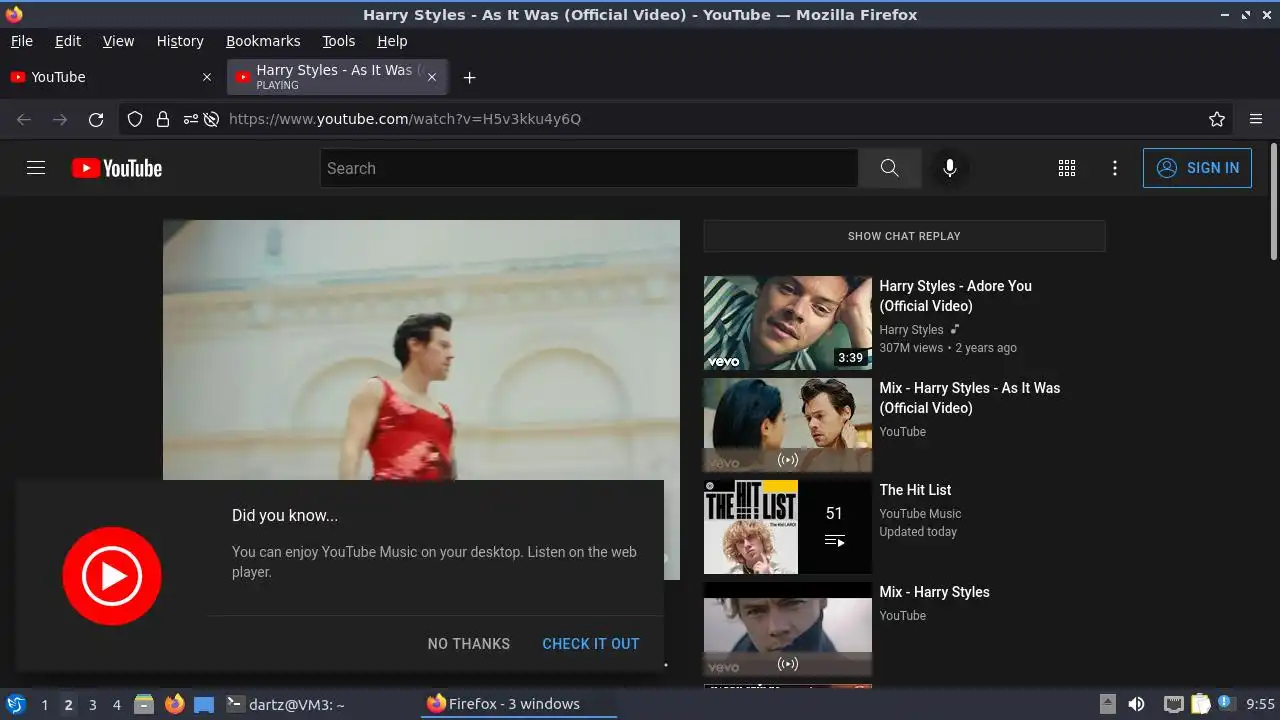1280x720 pixels.
Task: Activate voice search microphone
Action: 950,168
